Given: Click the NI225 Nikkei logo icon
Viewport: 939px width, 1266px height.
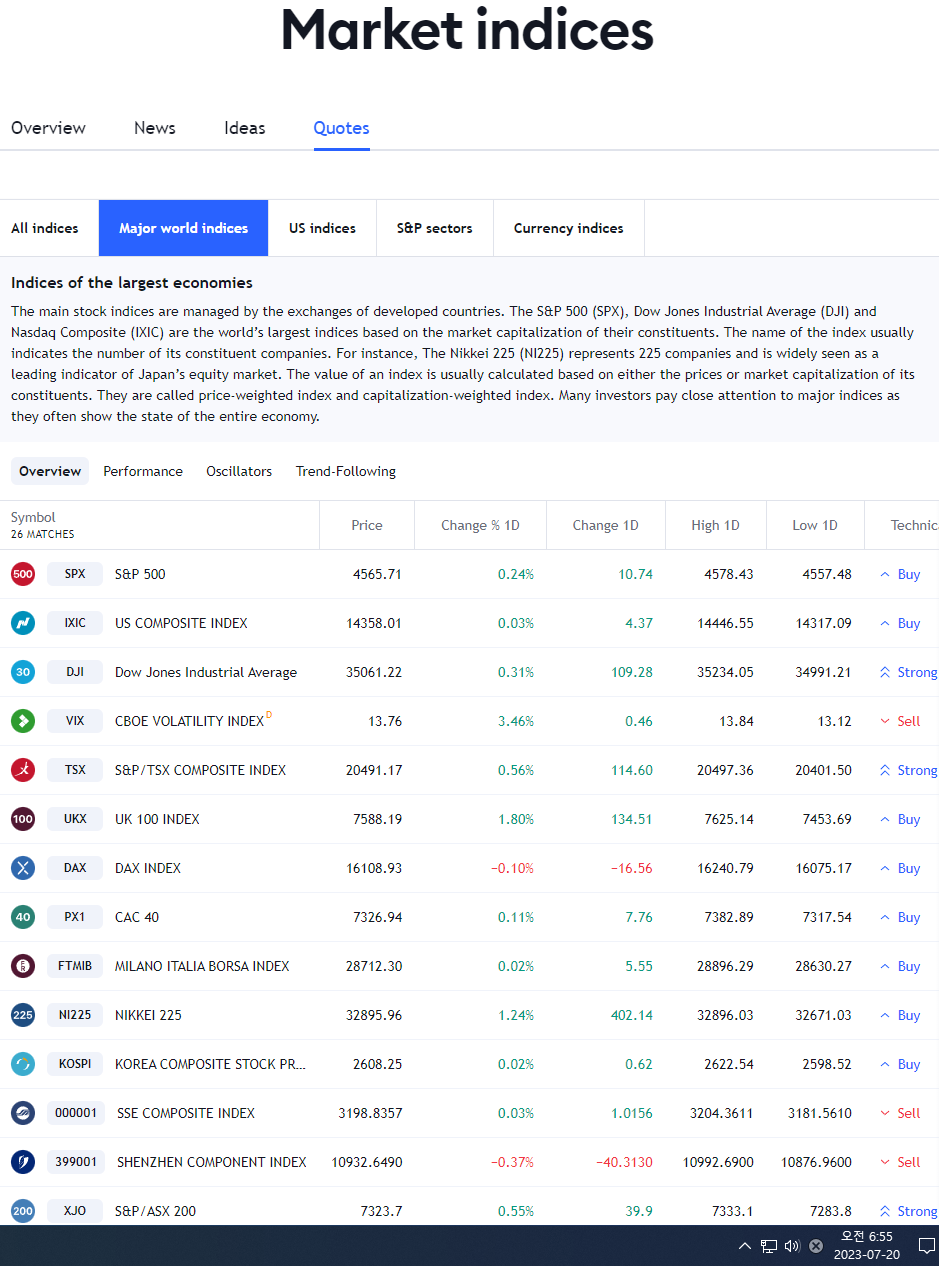Looking at the screenshot, I should [x=23, y=1015].
